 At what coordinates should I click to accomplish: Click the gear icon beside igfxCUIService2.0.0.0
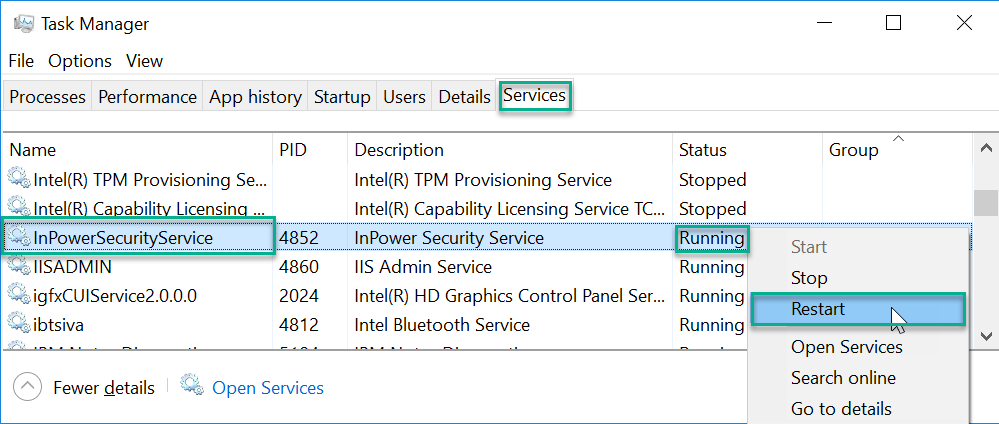[19, 296]
